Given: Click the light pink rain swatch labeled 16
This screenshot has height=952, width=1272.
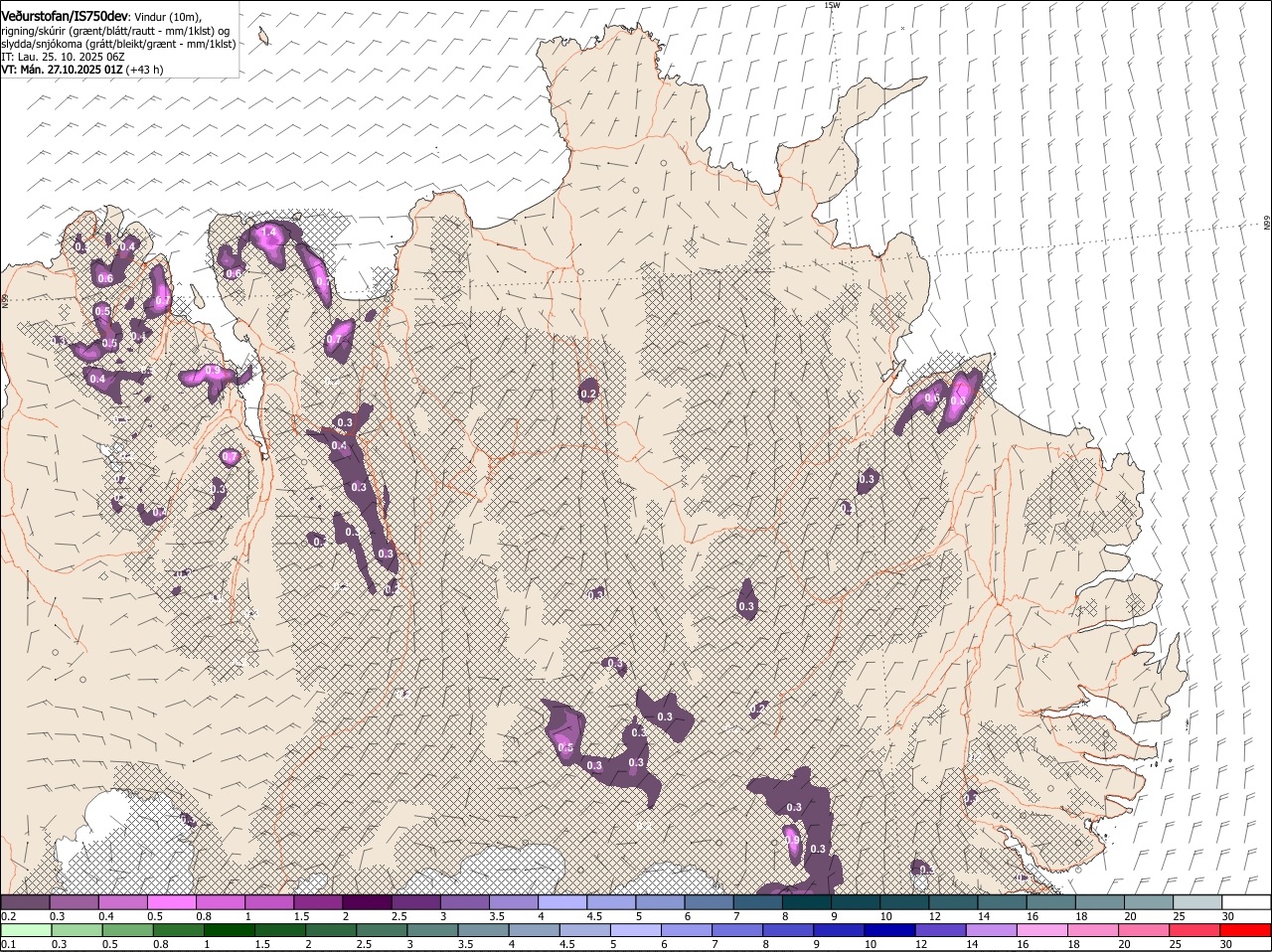Looking at the screenshot, I should [x=1041, y=930].
